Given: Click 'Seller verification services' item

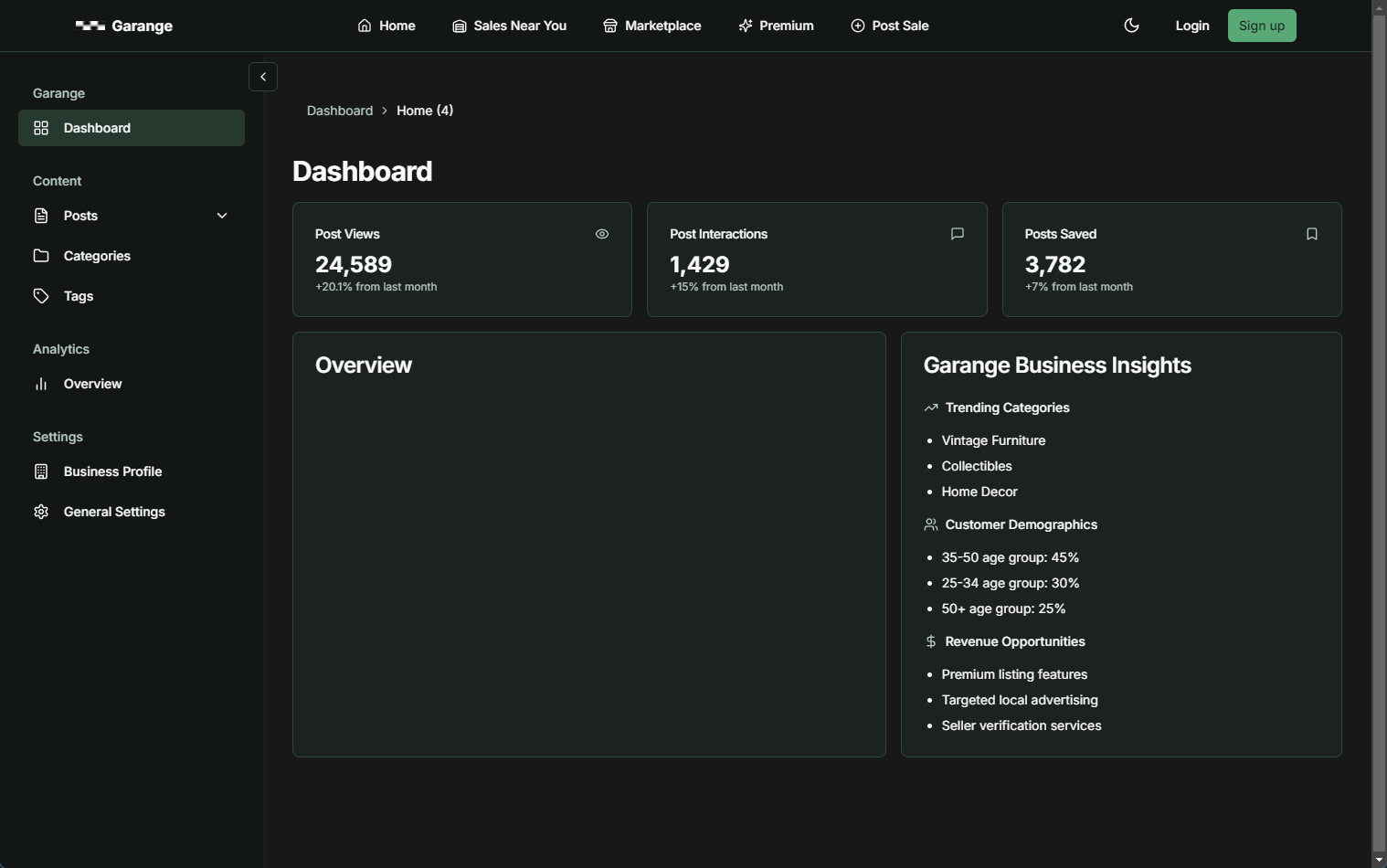Looking at the screenshot, I should pos(1022,725).
